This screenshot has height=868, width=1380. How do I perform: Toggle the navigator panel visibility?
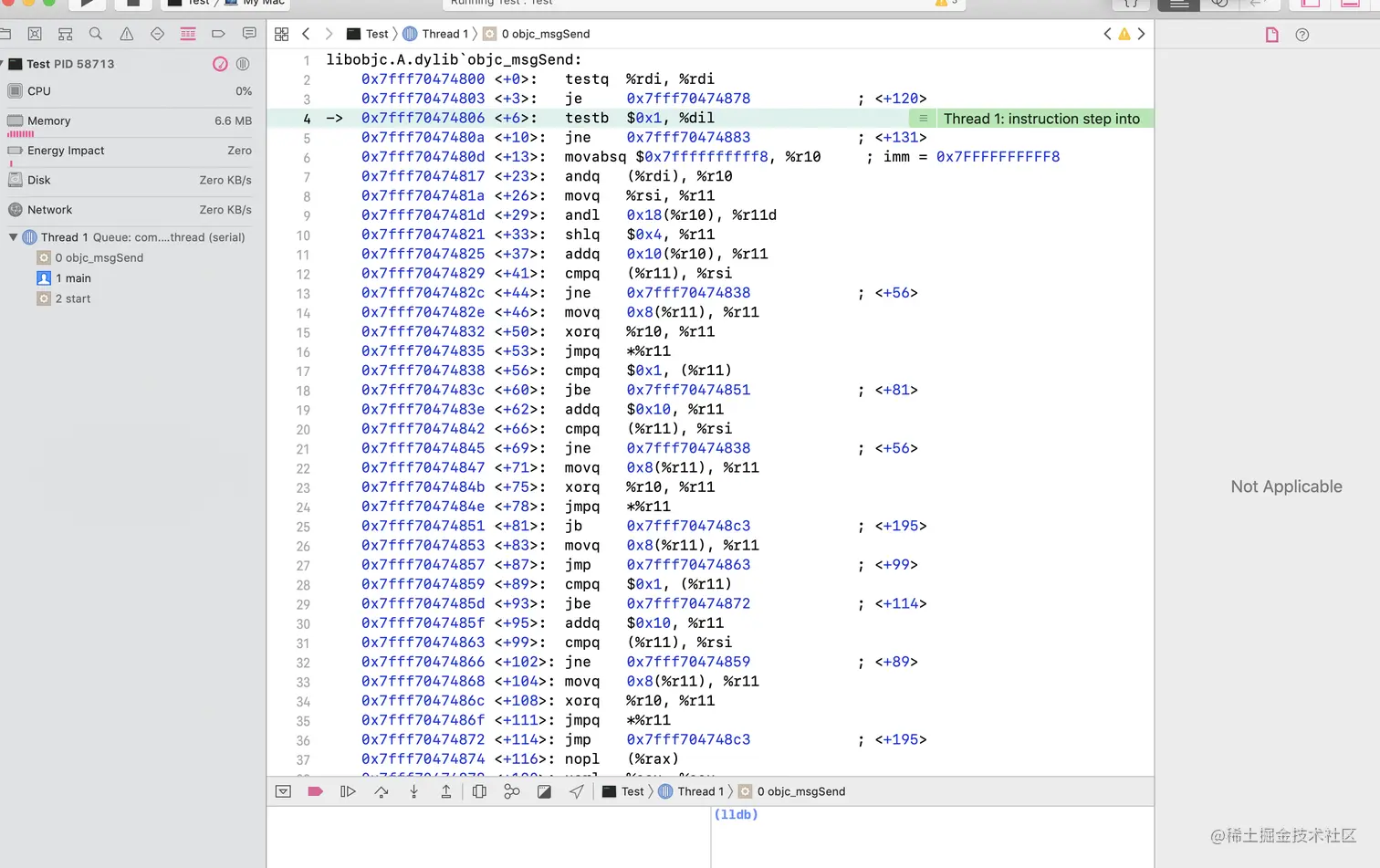(x=1311, y=4)
